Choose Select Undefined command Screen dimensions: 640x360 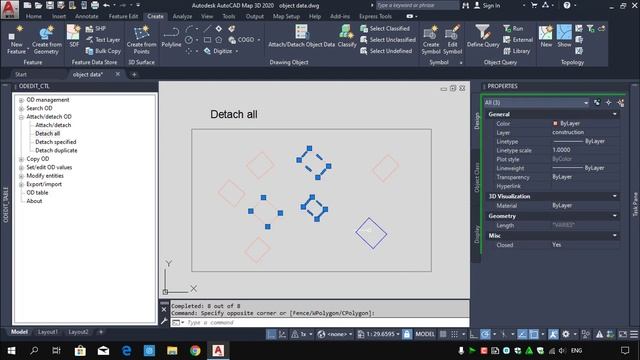[386, 51]
